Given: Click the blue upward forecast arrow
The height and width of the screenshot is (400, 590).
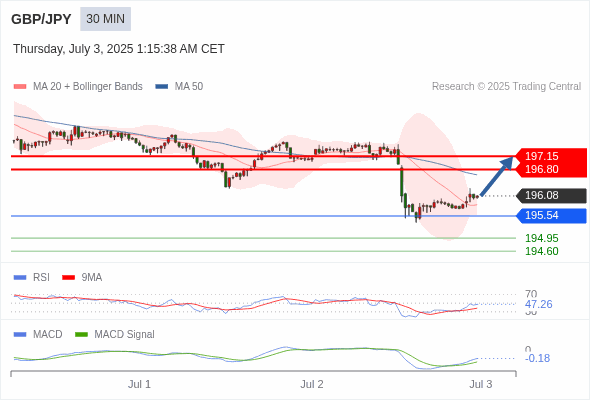Looking at the screenshot, I should [497, 176].
